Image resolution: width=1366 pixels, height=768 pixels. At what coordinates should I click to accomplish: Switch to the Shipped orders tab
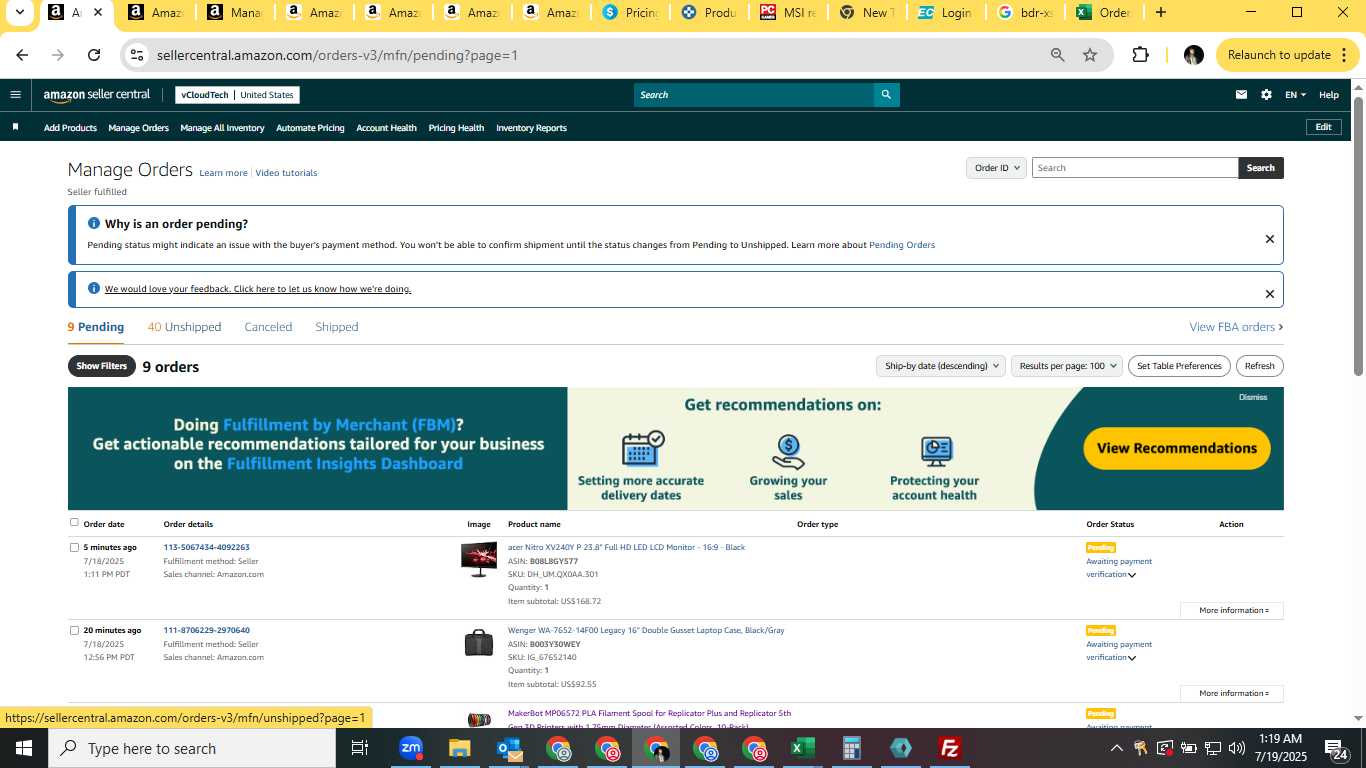click(x=336, y=327)
